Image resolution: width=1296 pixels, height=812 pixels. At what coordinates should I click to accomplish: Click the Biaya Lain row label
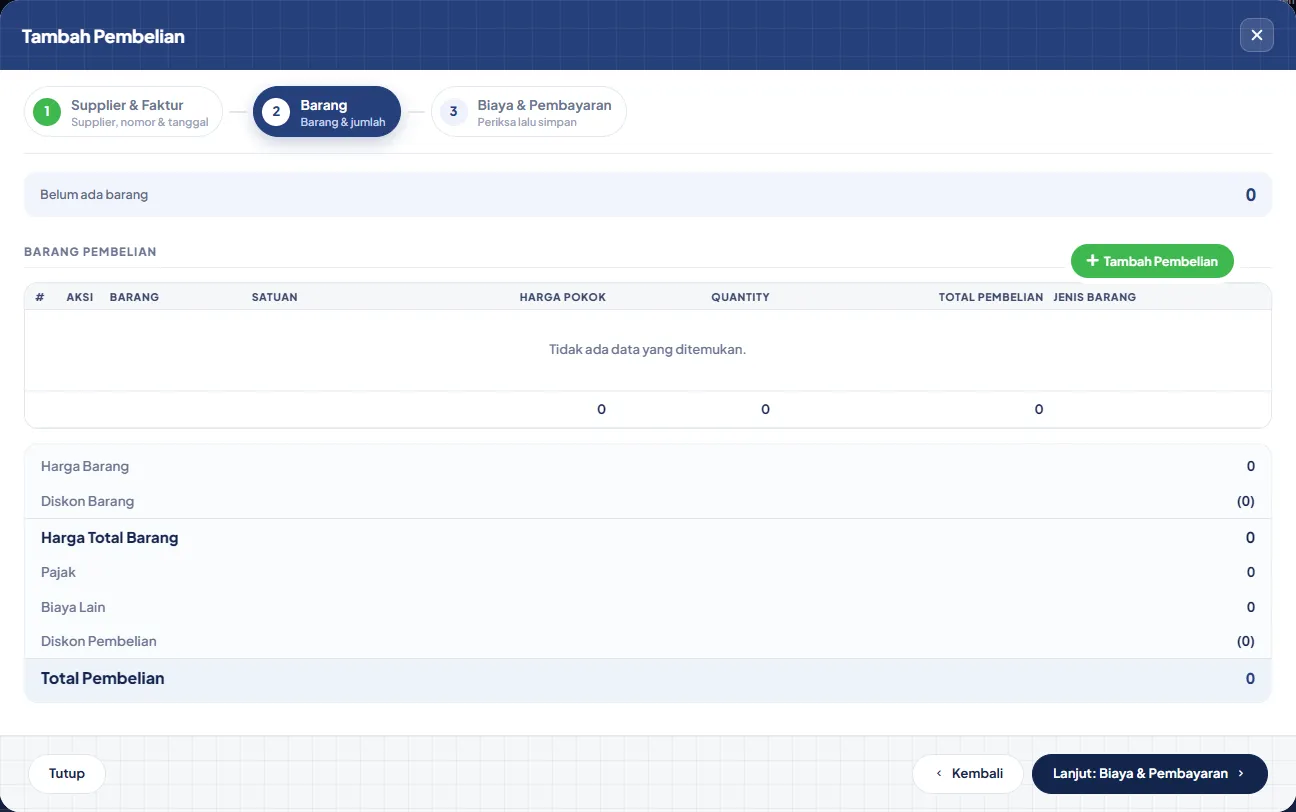(73, 607)
